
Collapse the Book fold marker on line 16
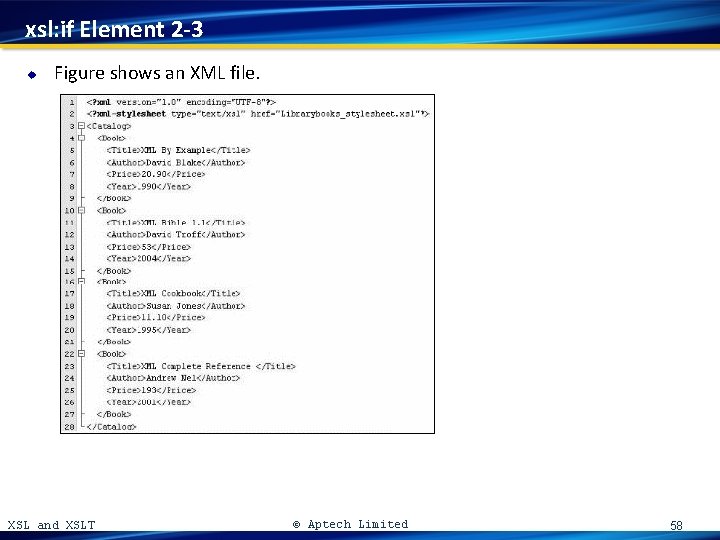81,281
